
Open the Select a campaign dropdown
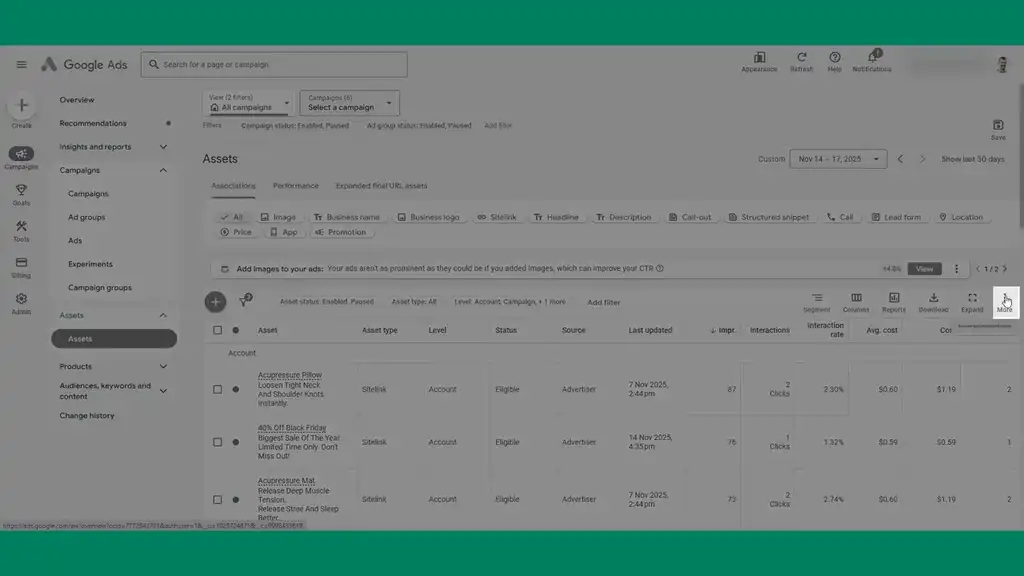pyautogui.click(x=349, y=103)
